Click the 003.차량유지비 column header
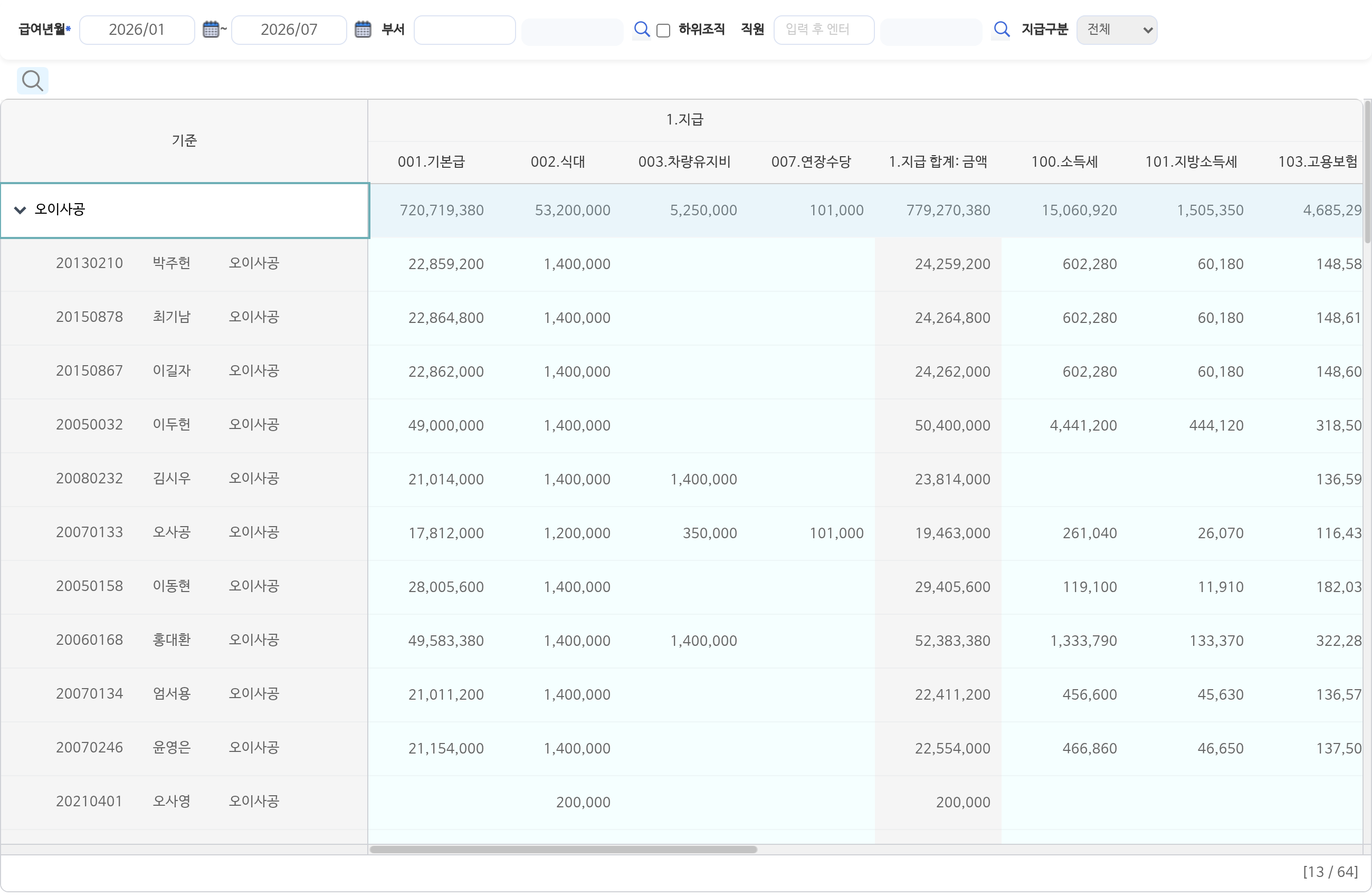 684,162
